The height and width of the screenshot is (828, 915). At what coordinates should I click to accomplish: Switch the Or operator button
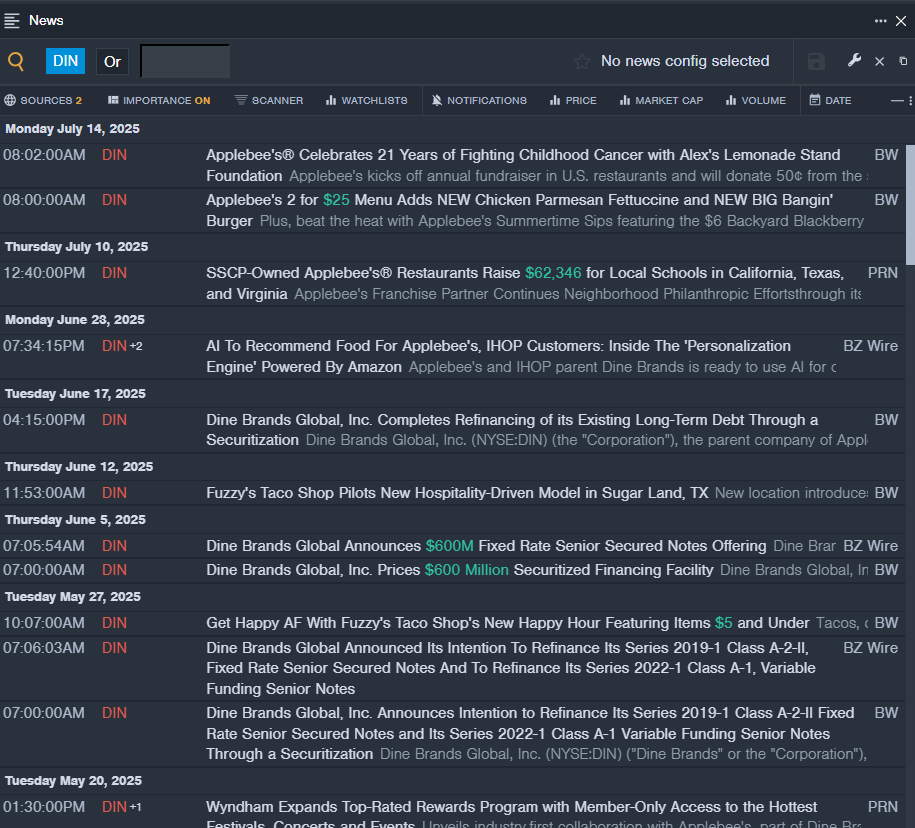point(112,61)
